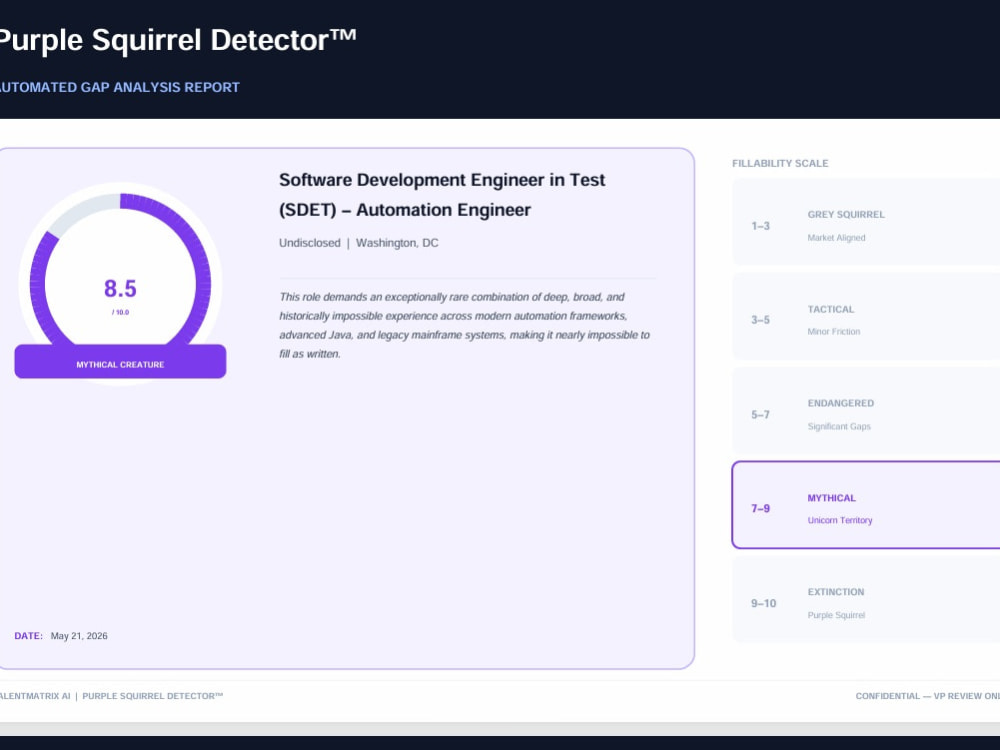Viewport: 1000px width, 750px height.
Task: Select the Extinction Purple Squirrel card
Action: point(866,599)
